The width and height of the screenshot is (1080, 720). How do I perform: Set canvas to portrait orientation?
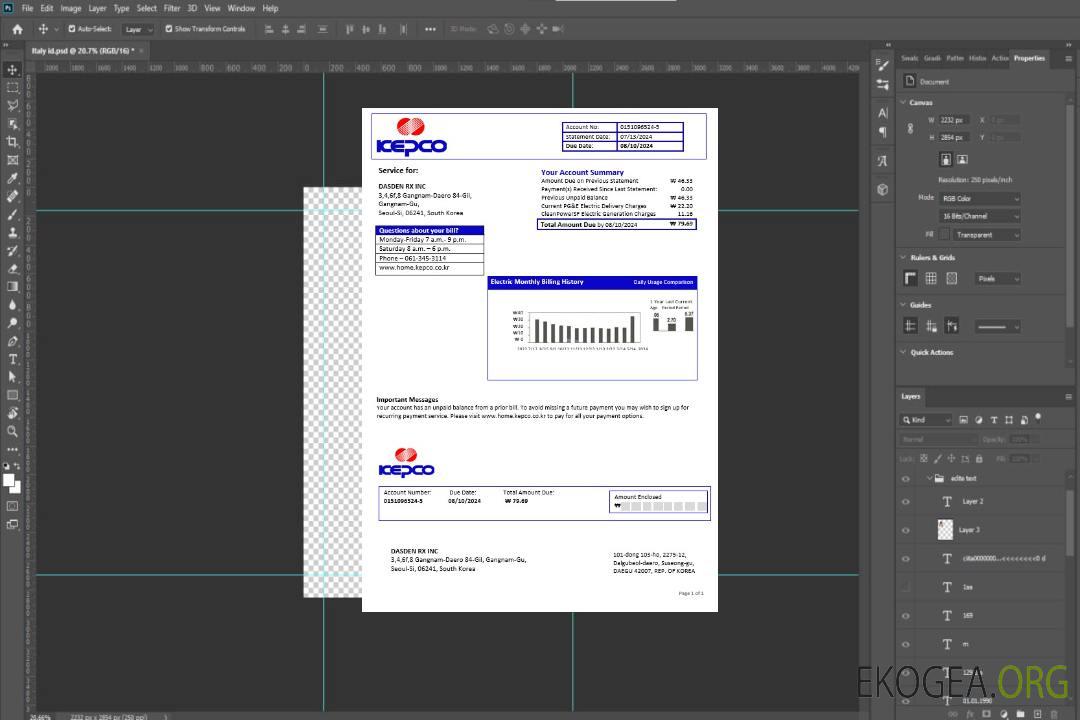click(x=946, y=159)
